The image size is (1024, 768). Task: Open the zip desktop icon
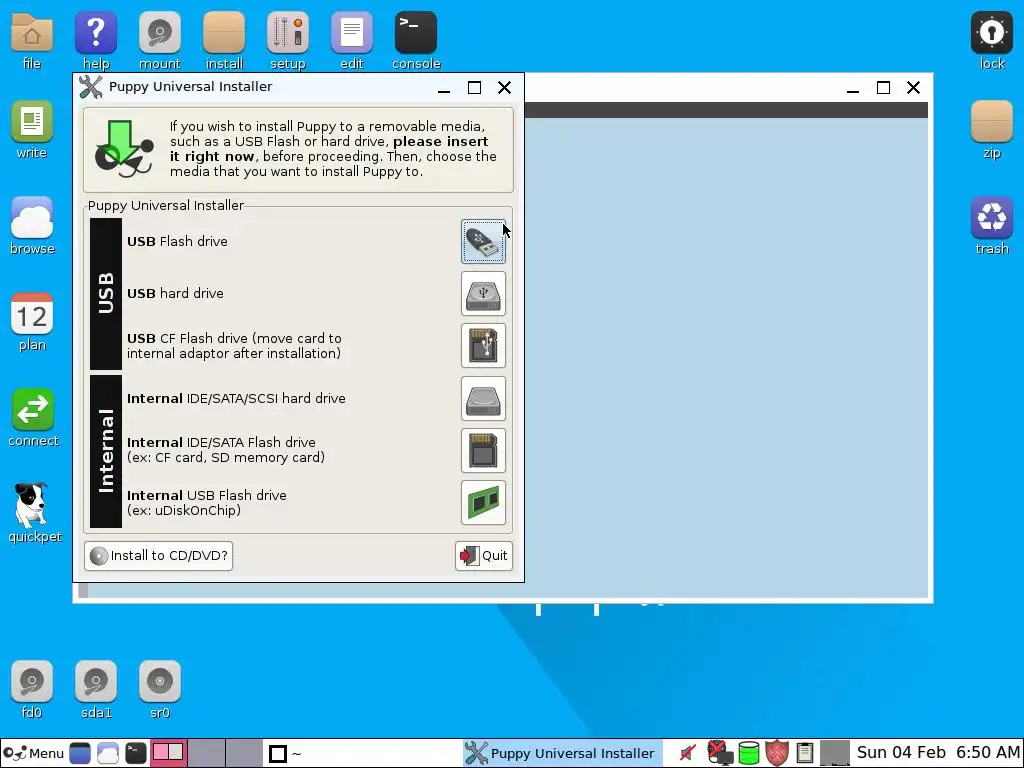(x=991, y=130)
